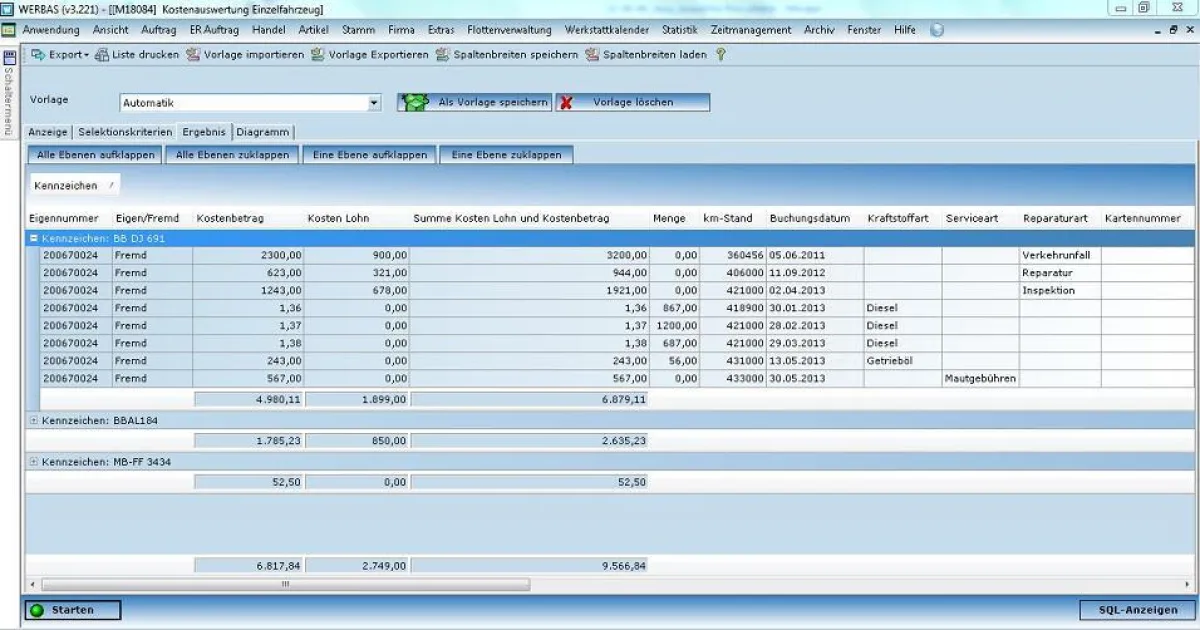Click the Vorlage Exportieren icon
Screen dimensions: 1200x630
point(318,55)
